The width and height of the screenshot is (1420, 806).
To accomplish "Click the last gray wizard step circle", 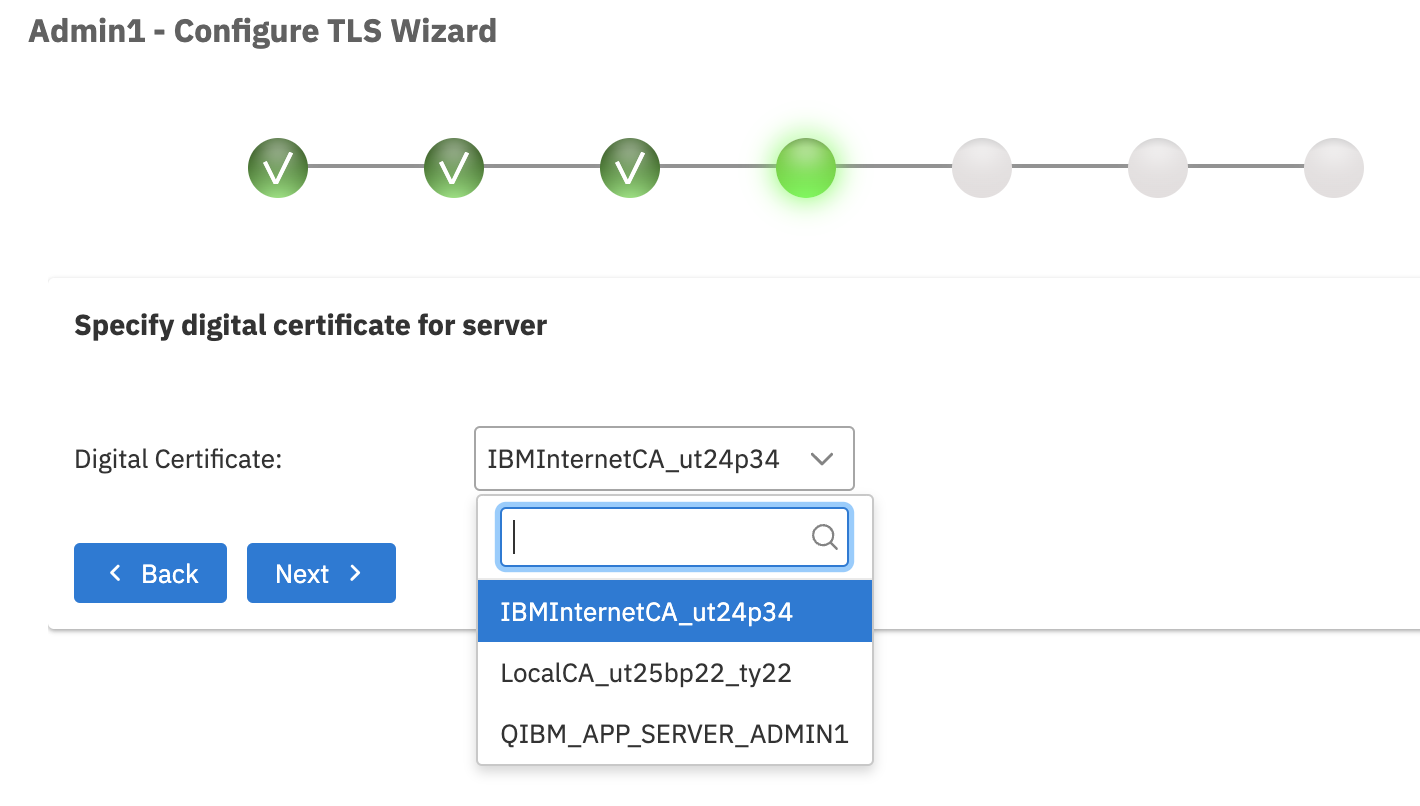I will tap(1334, 168).
